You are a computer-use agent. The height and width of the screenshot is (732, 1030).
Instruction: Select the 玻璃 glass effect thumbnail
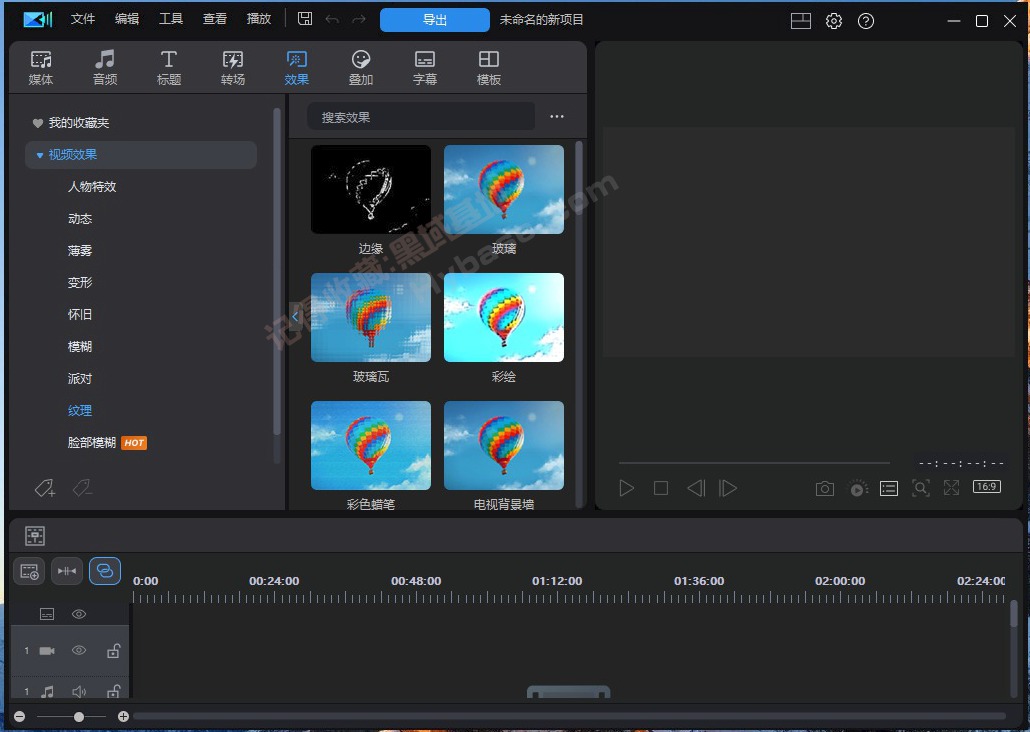pyautogui.click(x=503, y=188)
